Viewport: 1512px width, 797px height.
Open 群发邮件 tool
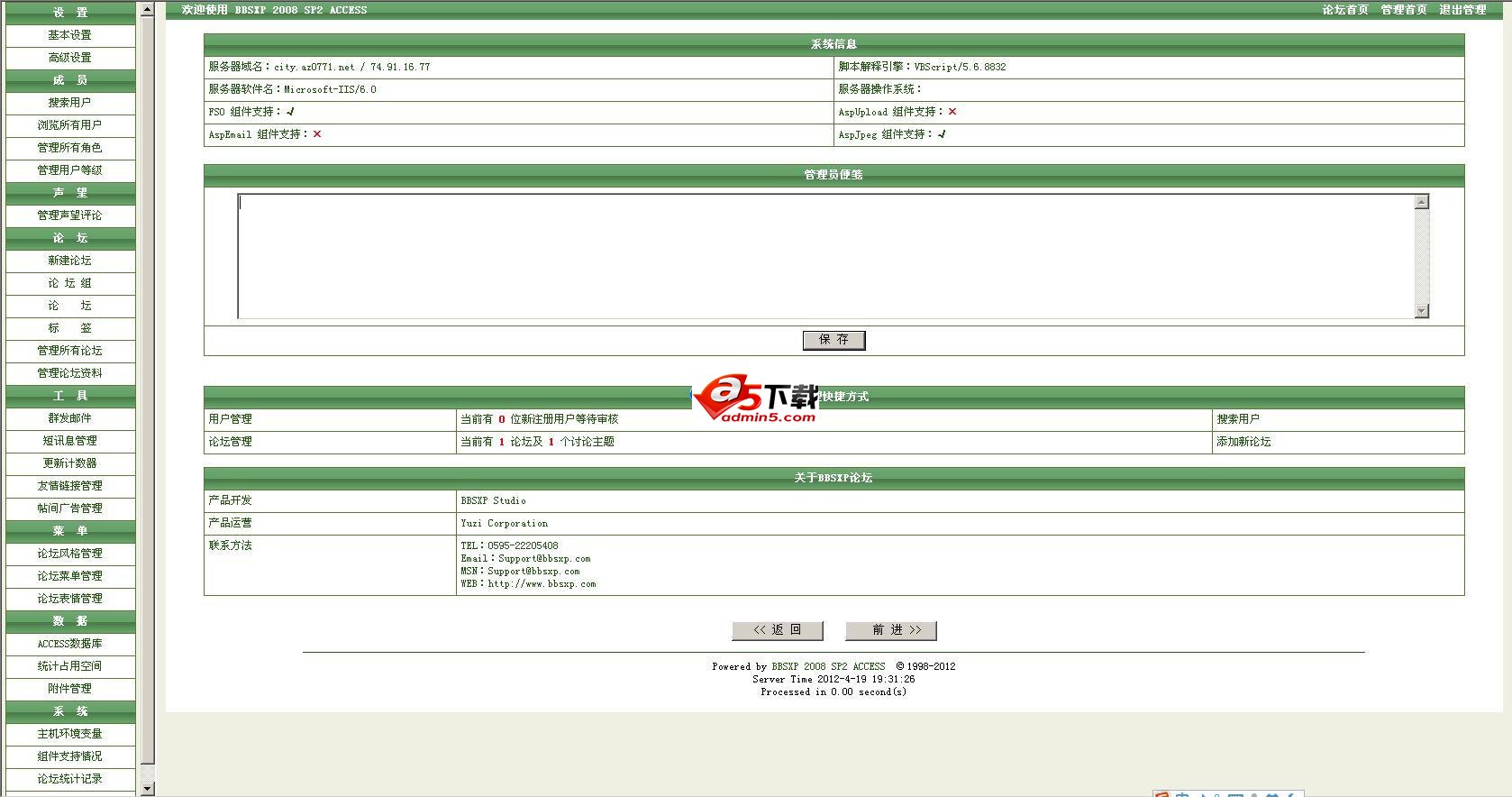click(x=69, y=418)
